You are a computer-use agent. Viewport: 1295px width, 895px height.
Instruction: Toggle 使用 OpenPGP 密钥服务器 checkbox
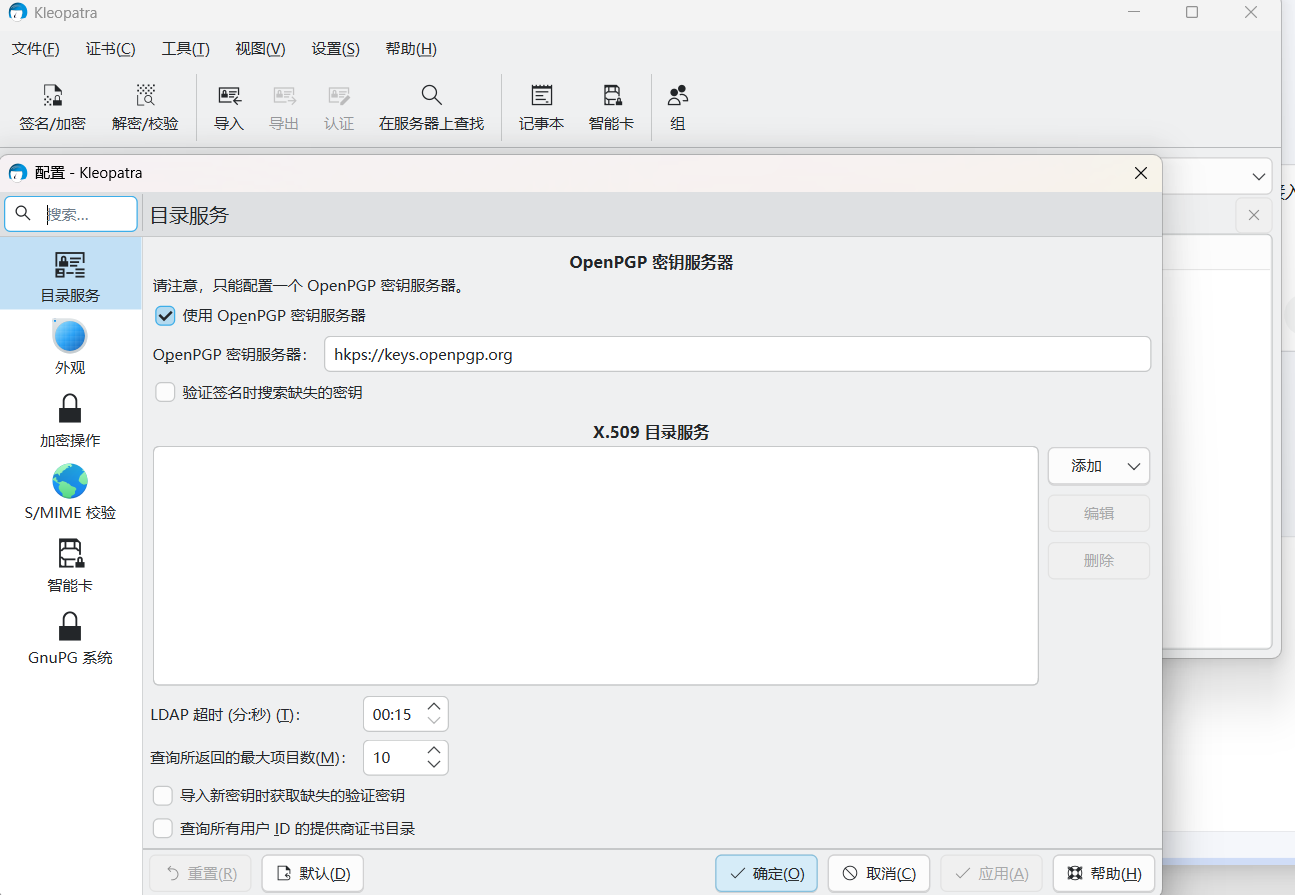[166, 315]
